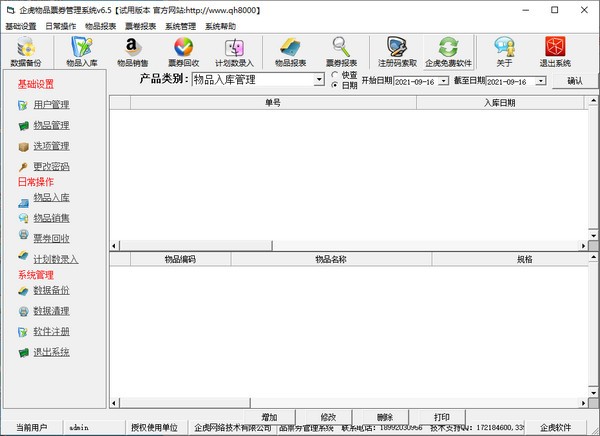Open the 系统帮助 menu

(x=220, y=26)
